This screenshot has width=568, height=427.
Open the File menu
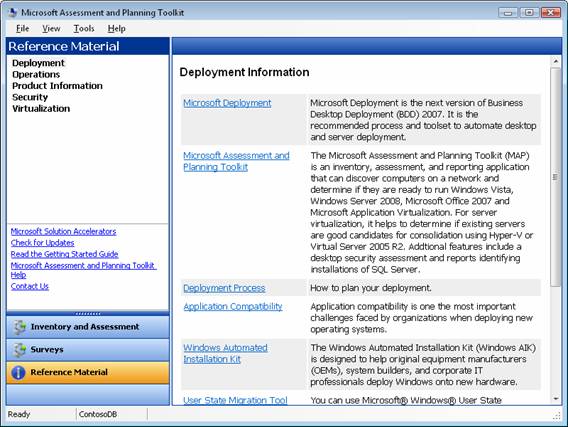(x=22, y=29)
